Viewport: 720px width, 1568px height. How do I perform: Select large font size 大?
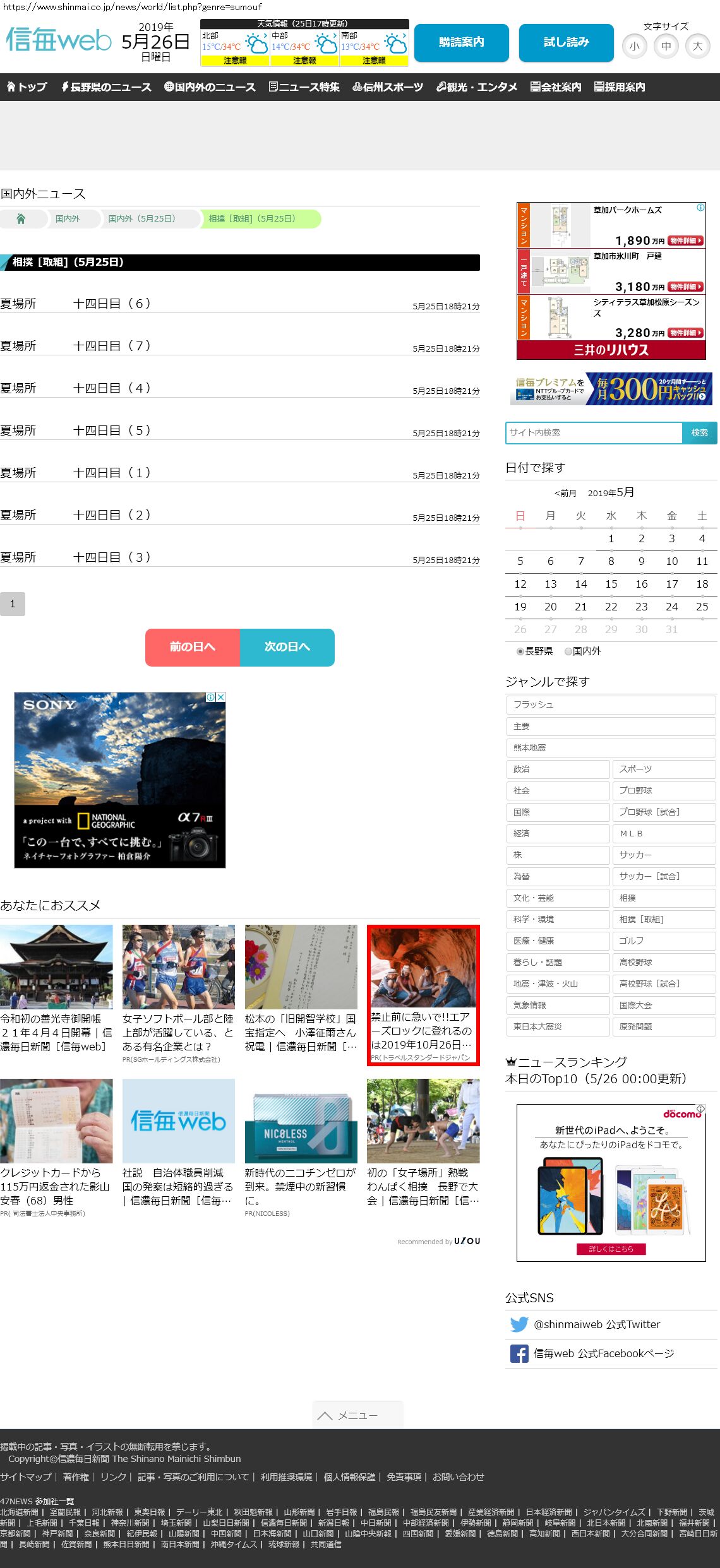[698, 46]
